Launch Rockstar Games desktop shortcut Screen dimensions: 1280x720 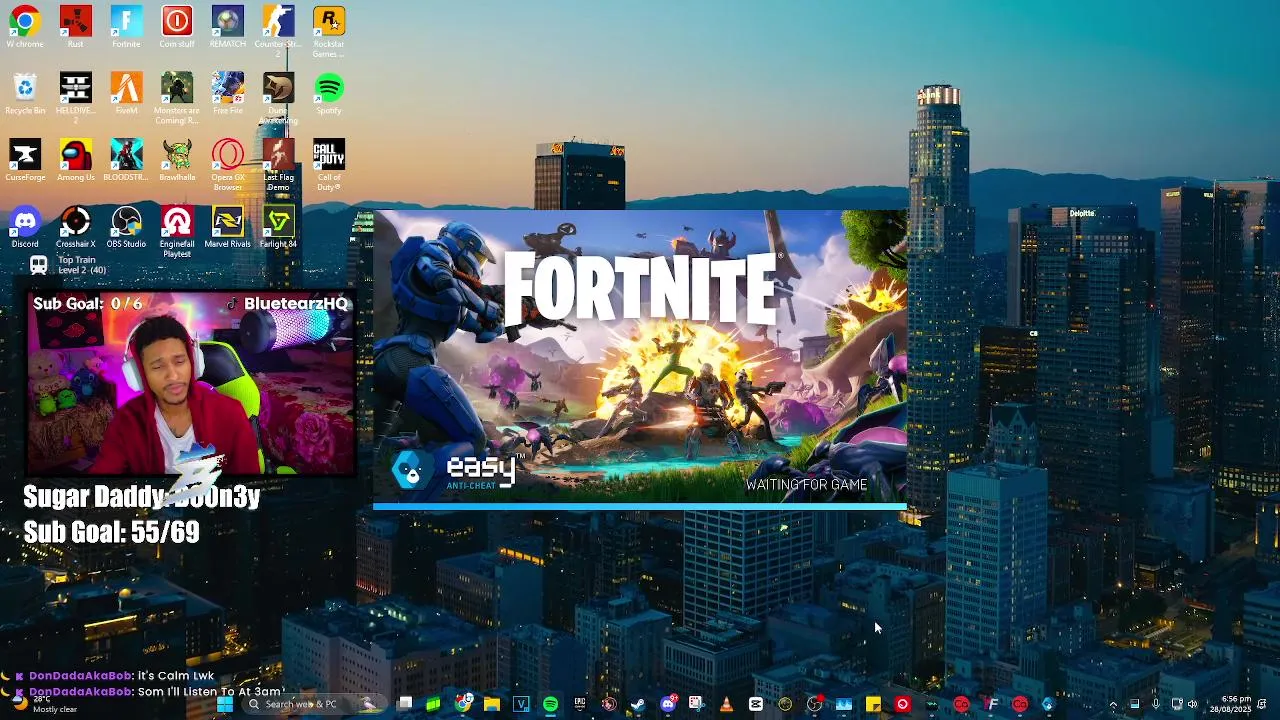coord(329,30)
